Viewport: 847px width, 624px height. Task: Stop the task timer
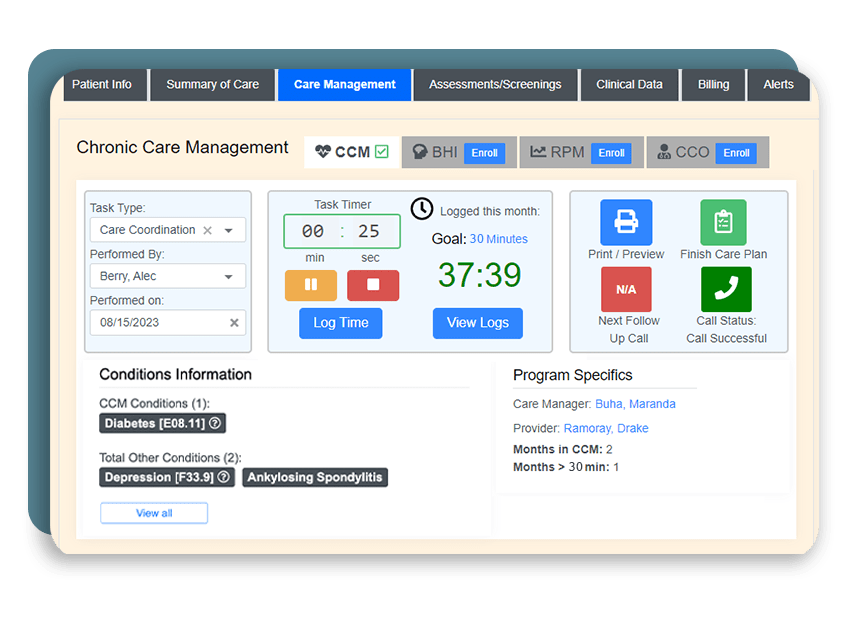tap(371, 285)
